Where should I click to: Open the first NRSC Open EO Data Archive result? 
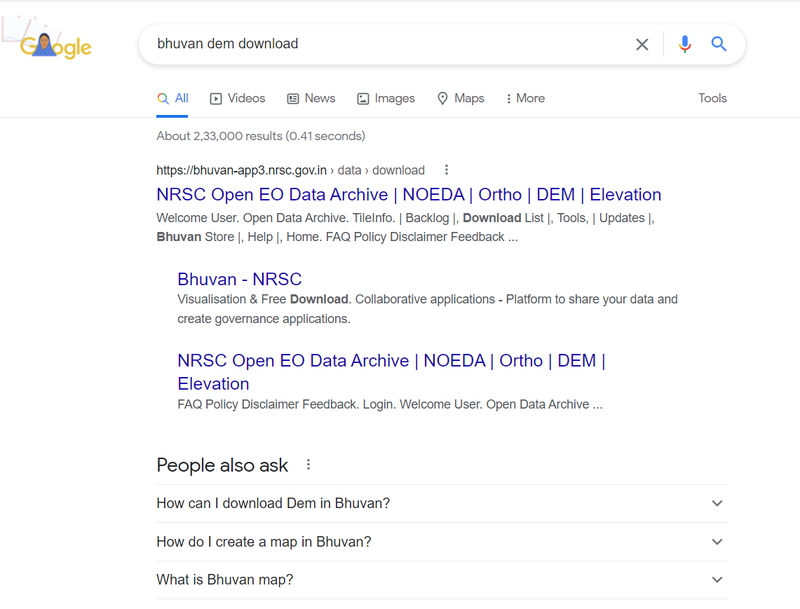point(409,195)
